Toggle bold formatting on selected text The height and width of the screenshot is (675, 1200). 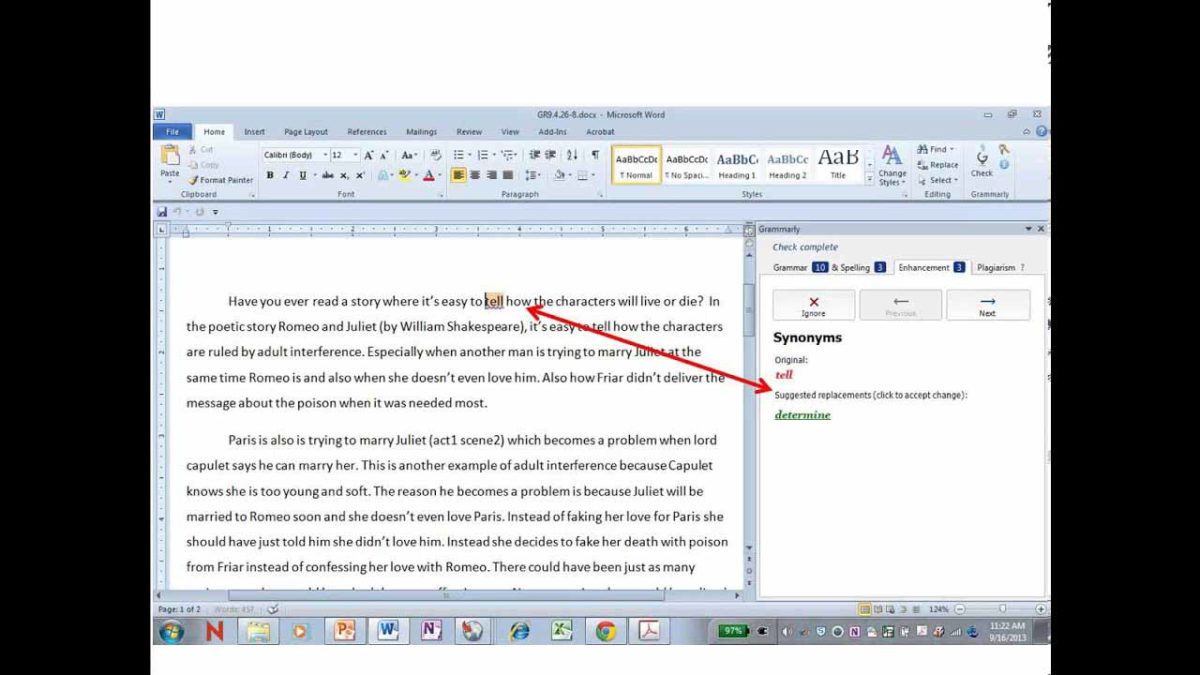coord(270,175)
